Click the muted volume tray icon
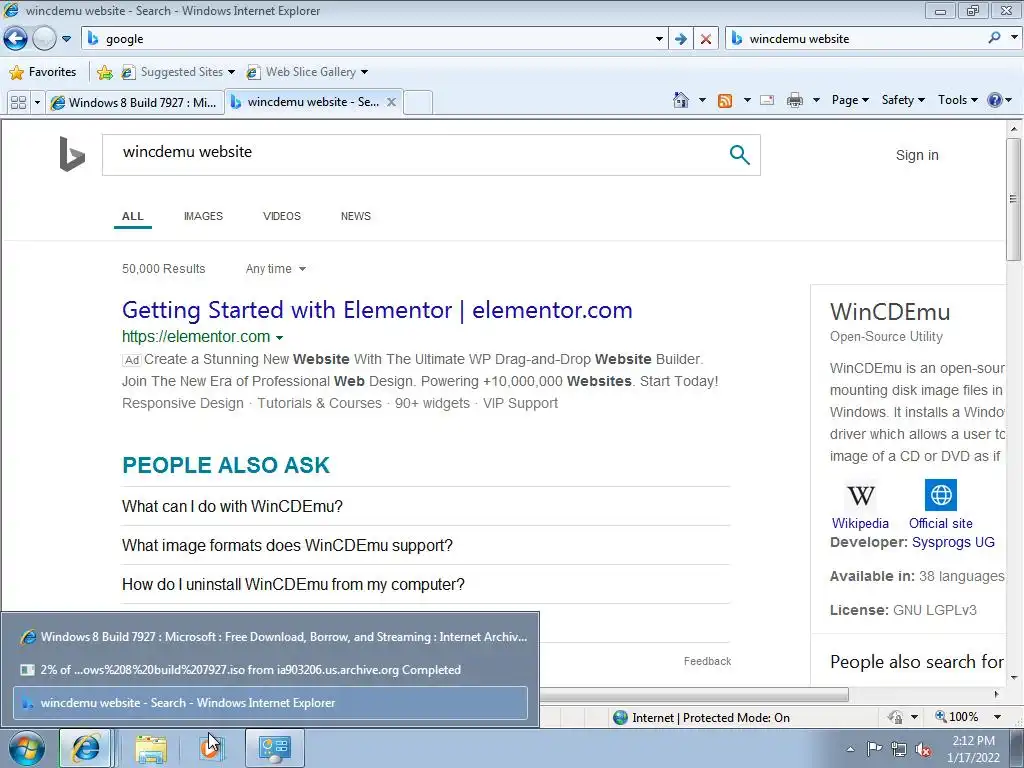The height and width of the screenshot is (768, 1024). click(923, 749)
